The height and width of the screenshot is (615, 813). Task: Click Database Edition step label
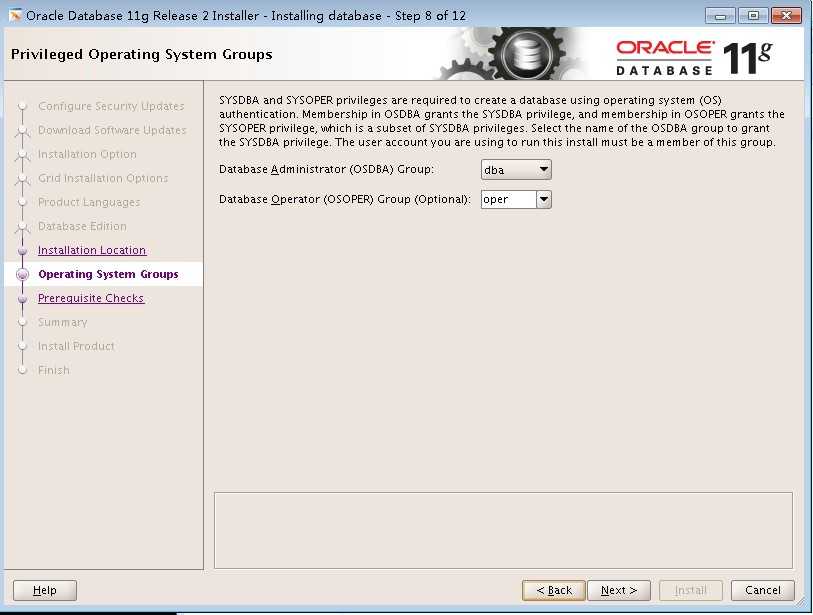82,226
